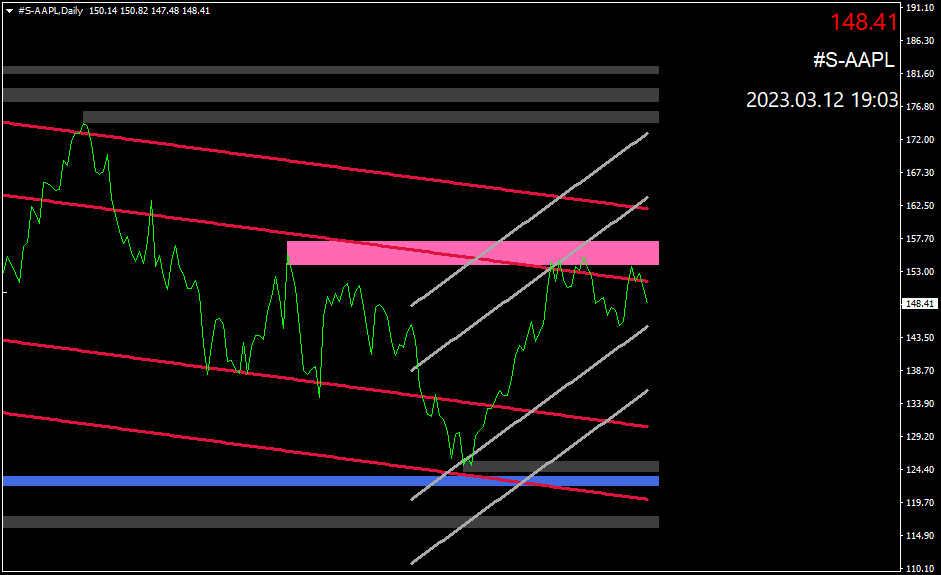Select the low value 147.48 in header
This screenshot has height=575, width=941.
165,11
